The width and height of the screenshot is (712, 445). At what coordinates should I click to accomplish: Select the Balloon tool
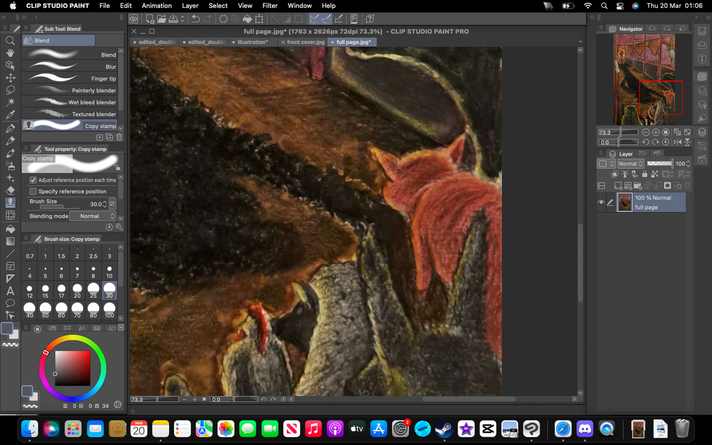[10, 303]
